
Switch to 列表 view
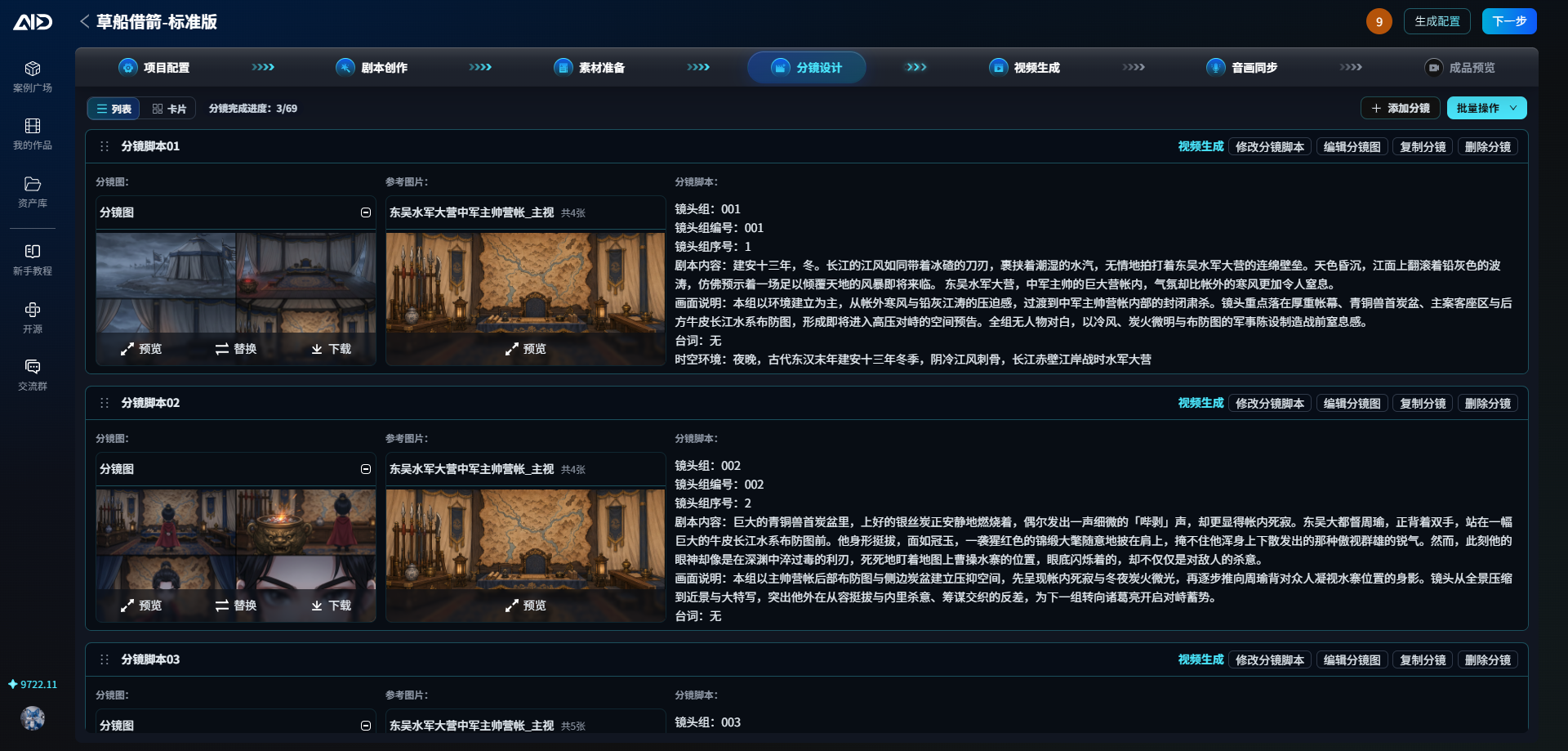pos(114,109)
